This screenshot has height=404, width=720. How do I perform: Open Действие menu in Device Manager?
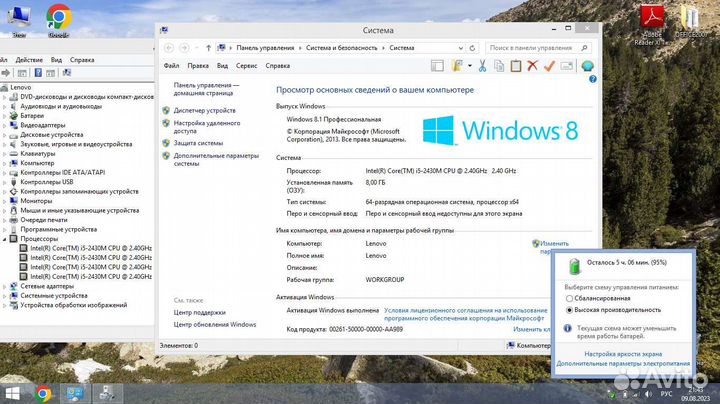(x=29, y=60)
